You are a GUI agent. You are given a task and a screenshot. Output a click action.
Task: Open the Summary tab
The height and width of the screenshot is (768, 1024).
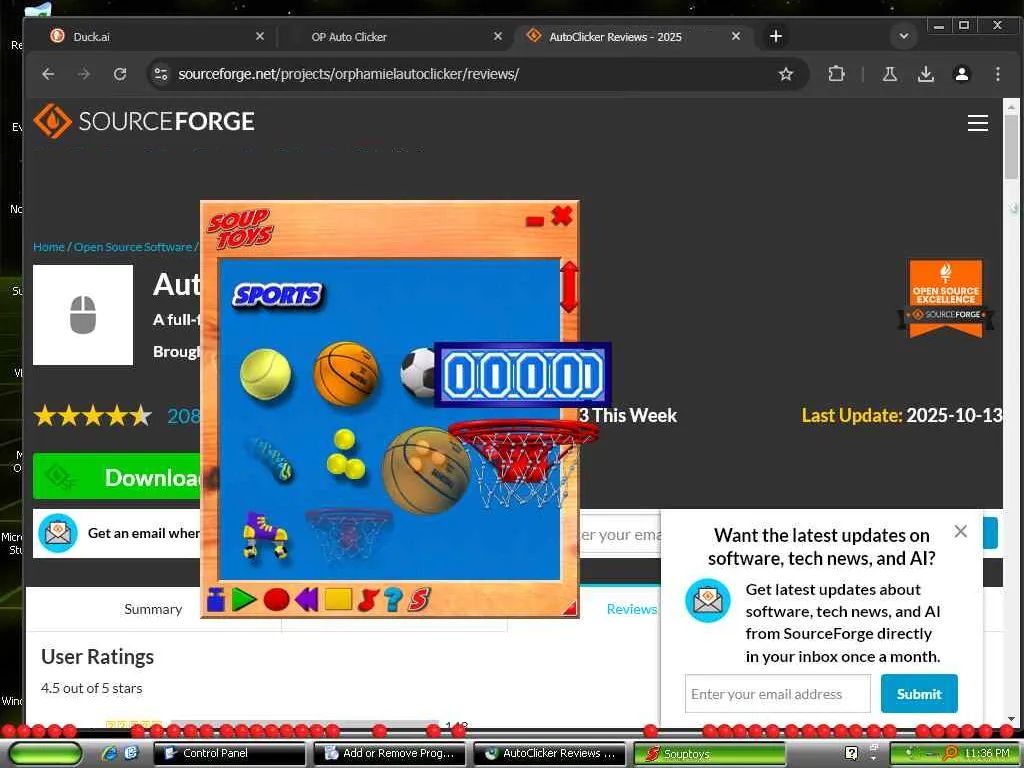coord(153,609)
